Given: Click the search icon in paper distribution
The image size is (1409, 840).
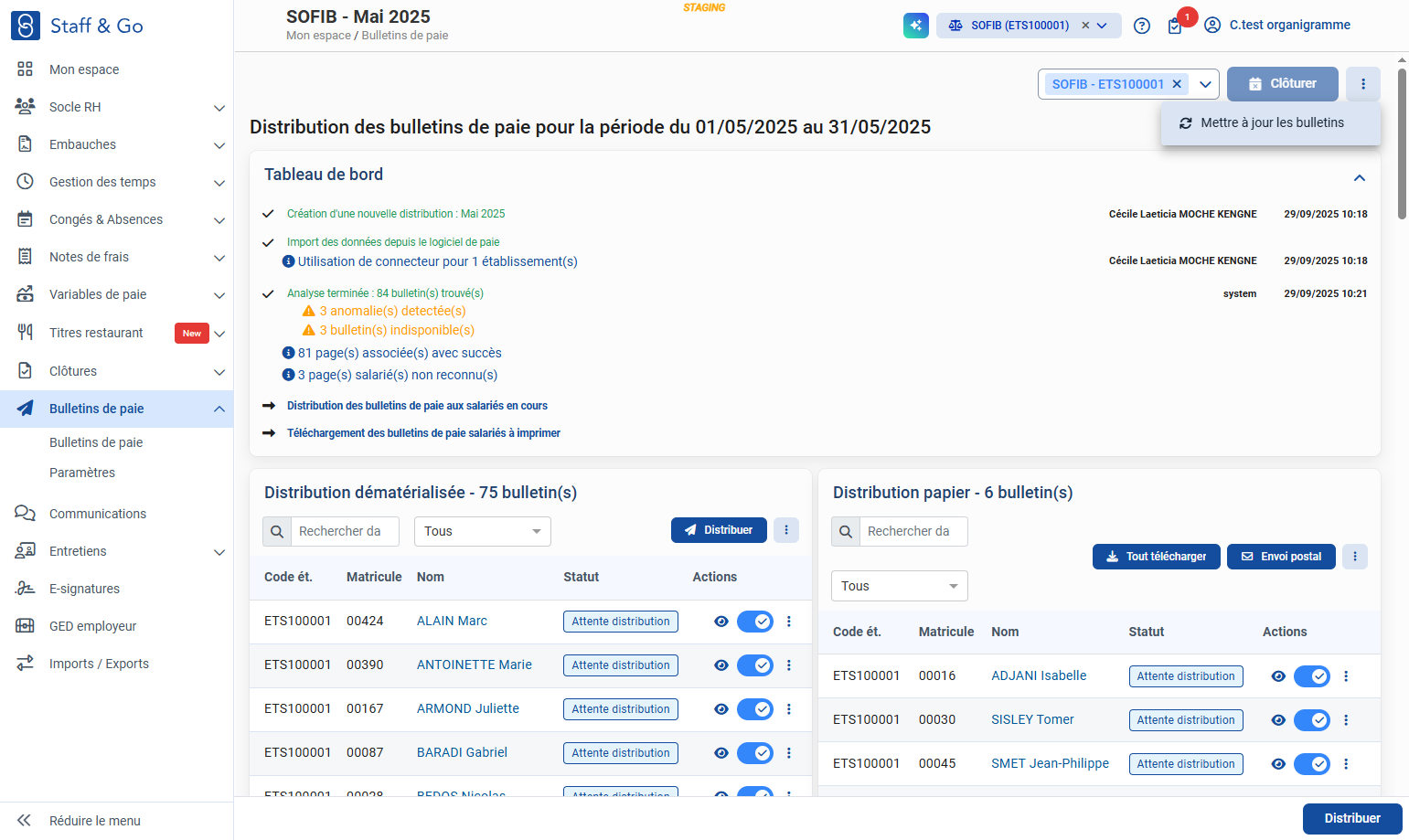Looking at the screenshot, I should pos(846,532).
